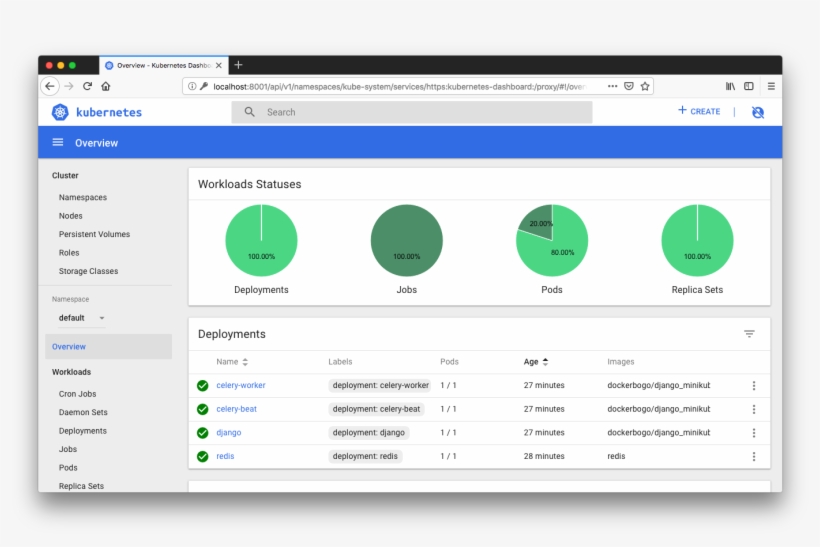Open Pods in the sidebar
Image resolution: width=820 pixels, height=547 pixels.
(x=68, y=468)
